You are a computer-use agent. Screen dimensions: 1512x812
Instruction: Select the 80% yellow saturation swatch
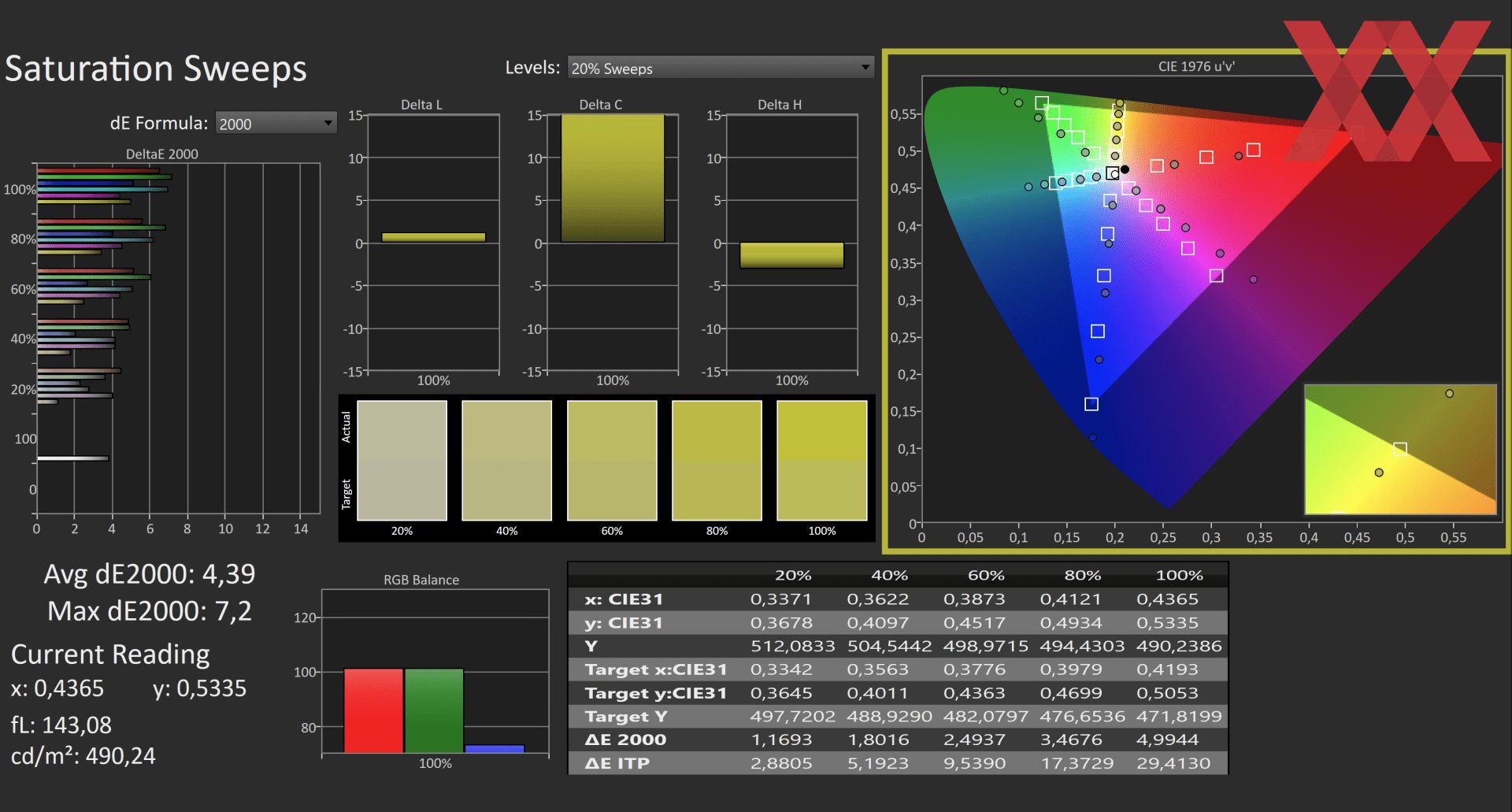pos(717,461)
